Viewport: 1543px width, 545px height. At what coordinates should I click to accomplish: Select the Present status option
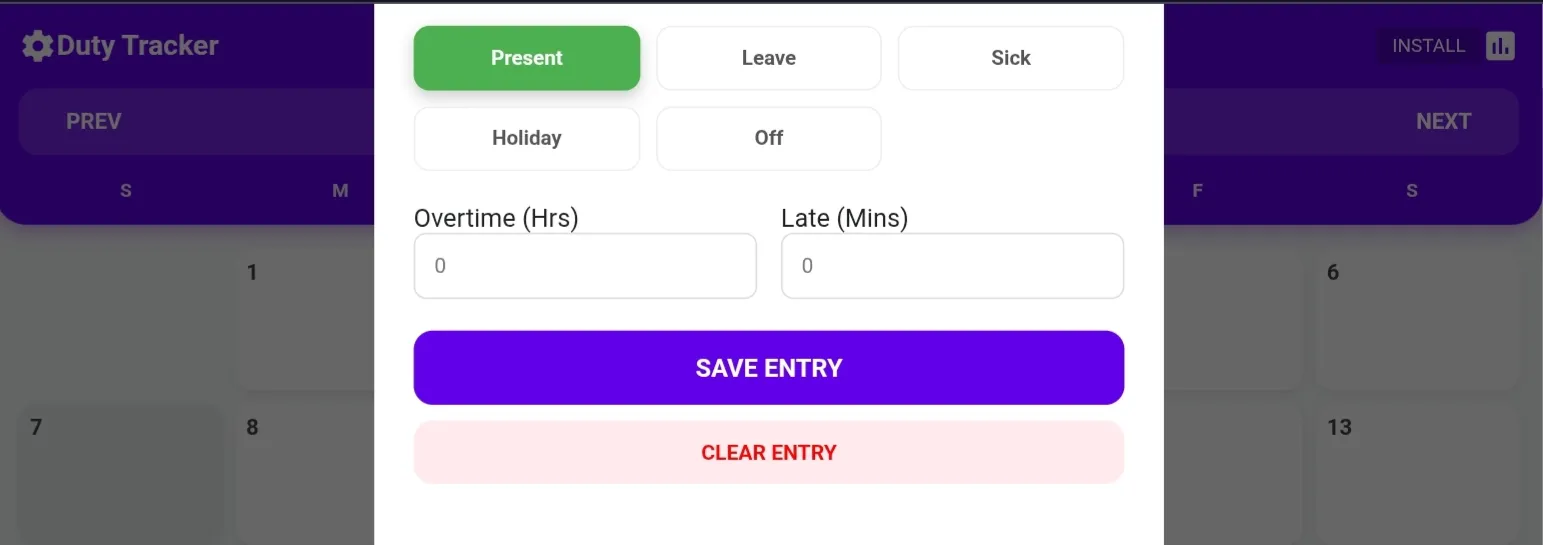pyautogui.click(x=527, y=58)
